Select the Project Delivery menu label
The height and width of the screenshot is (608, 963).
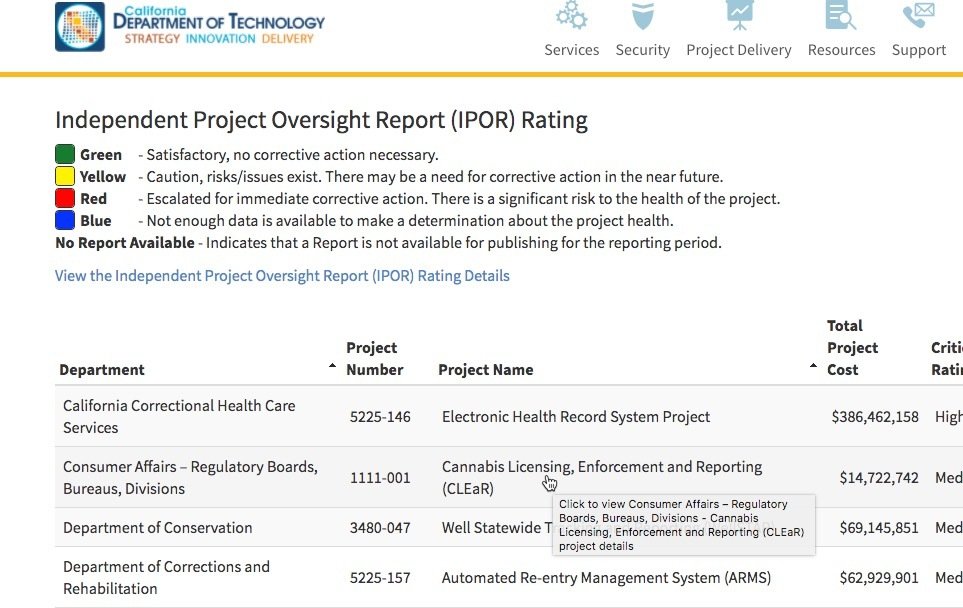pyautogui.click(x=739, y=50)
